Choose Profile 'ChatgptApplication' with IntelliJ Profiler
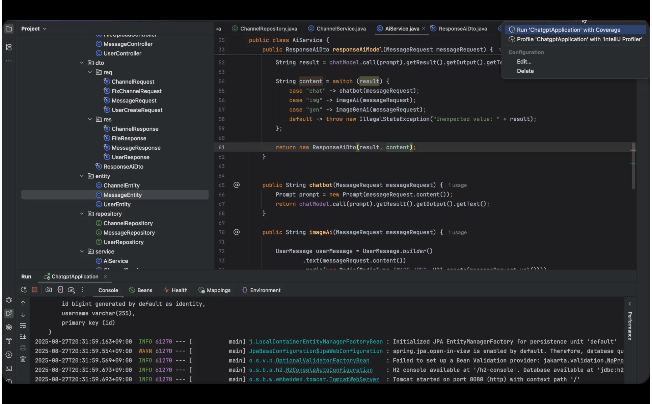This screenshot has height=404, width=652. [x=575, y=39]
